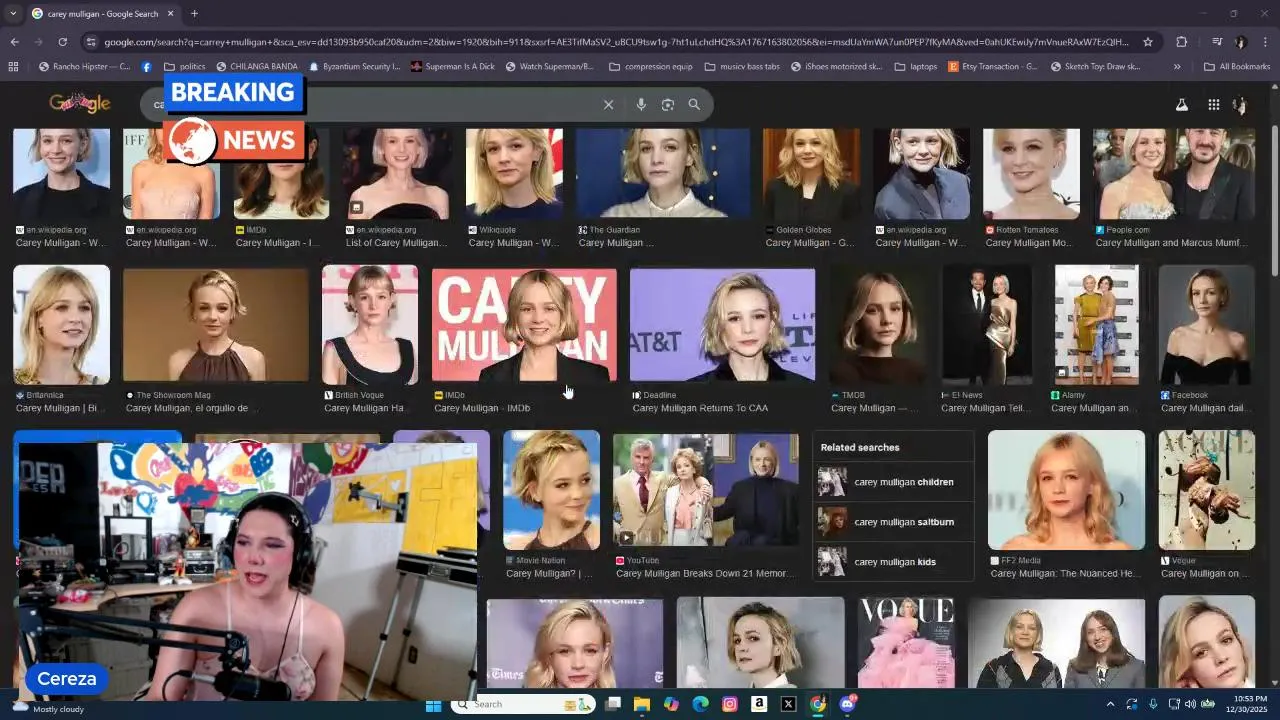
Task: Open the Britannica image result
Action: point(61,324)
